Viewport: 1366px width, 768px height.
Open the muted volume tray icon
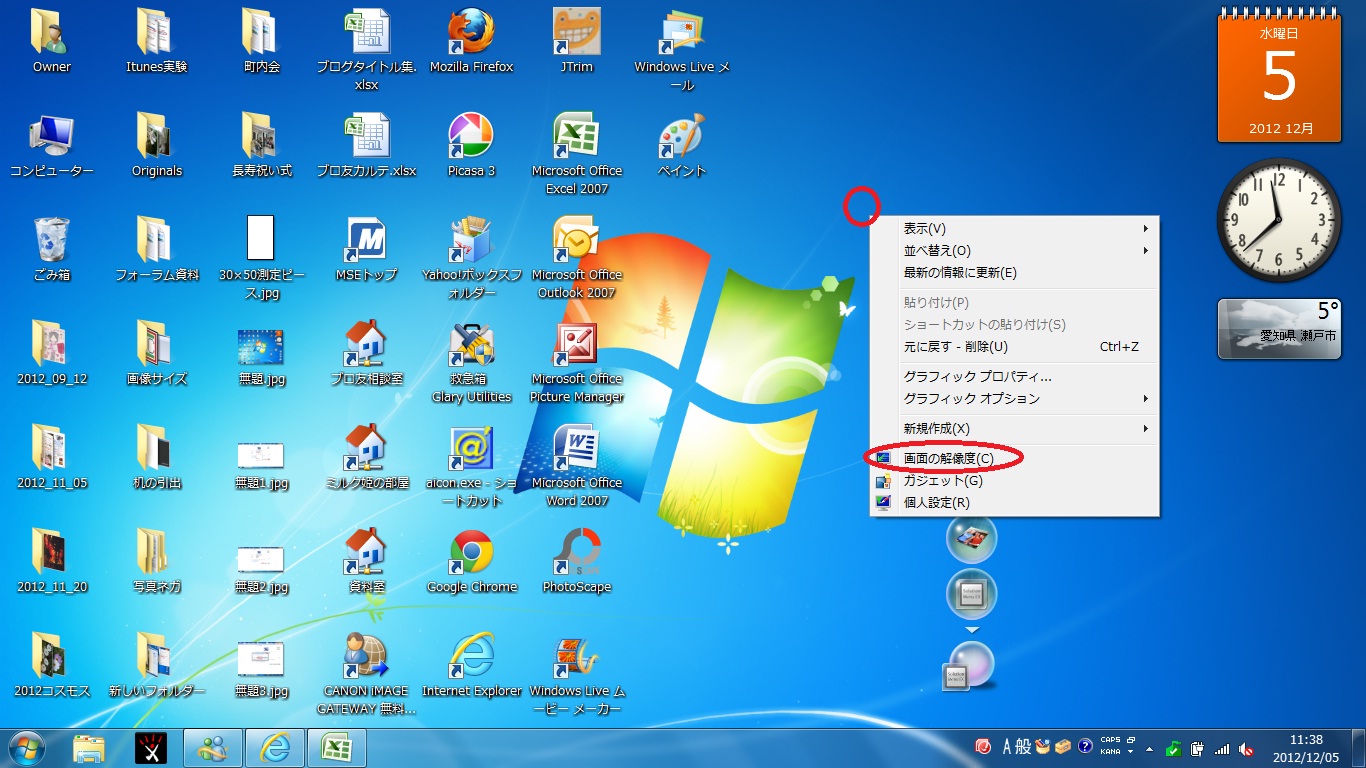click(x=1246, y=748)
